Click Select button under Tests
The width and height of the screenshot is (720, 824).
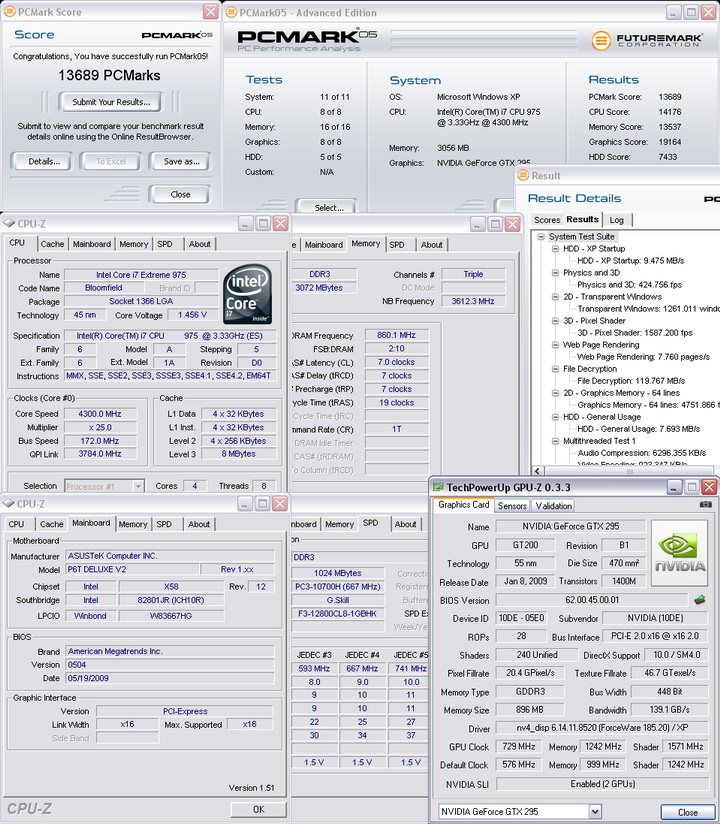[x=326, y=207]
